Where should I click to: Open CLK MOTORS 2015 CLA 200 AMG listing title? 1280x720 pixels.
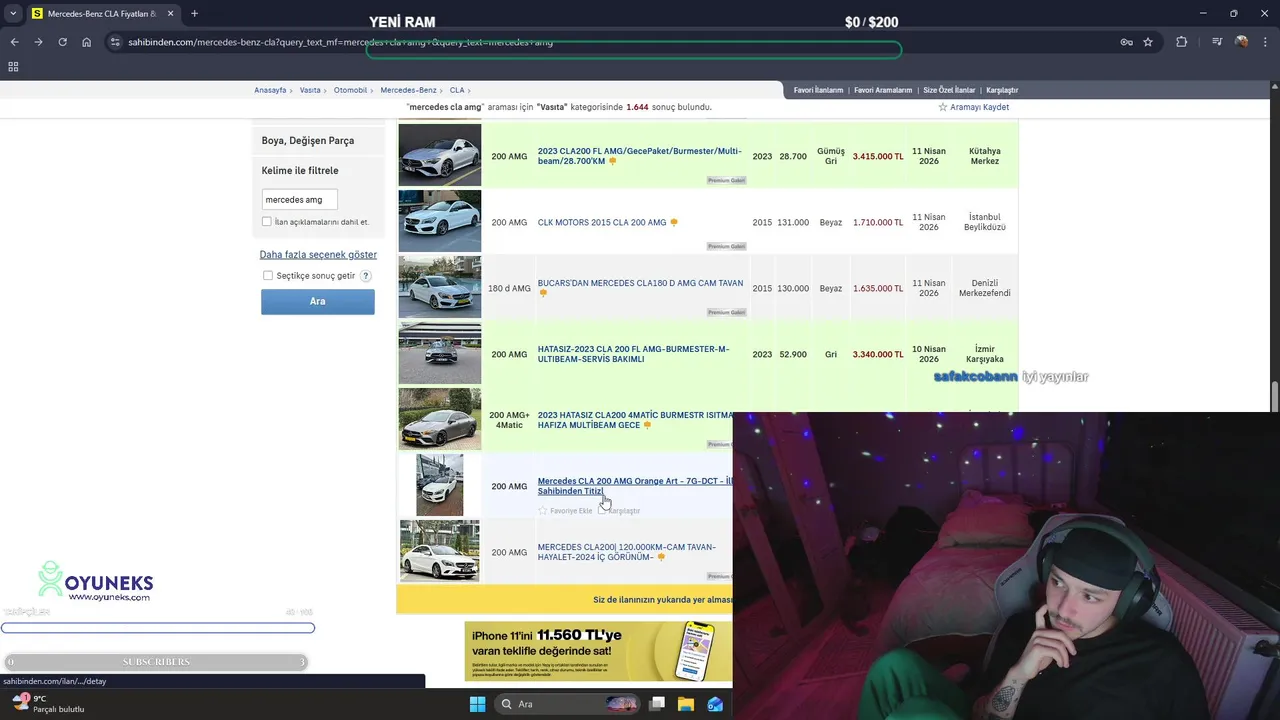click(602, 222)
